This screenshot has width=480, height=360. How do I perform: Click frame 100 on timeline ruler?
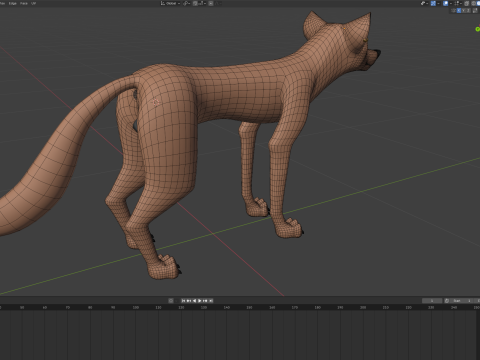point(136,307)
